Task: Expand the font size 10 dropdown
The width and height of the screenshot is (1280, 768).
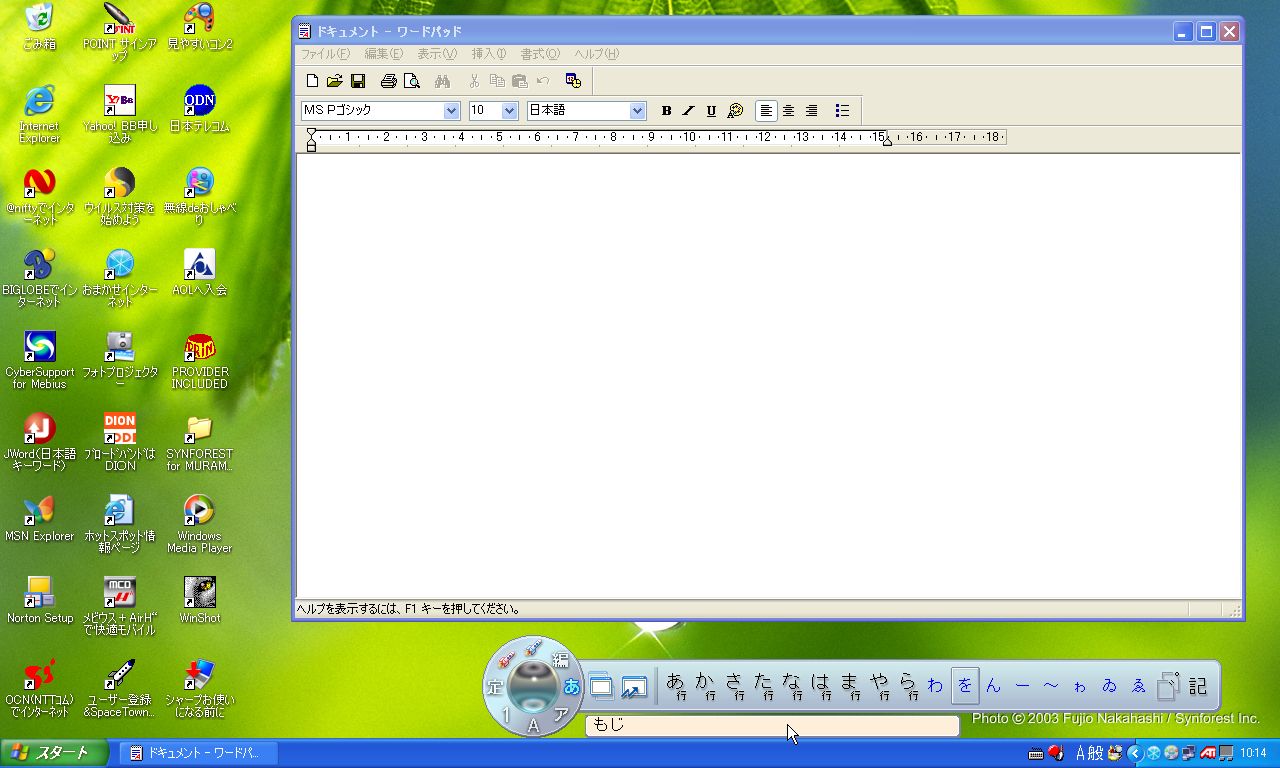Action: [x=509, y=111]
